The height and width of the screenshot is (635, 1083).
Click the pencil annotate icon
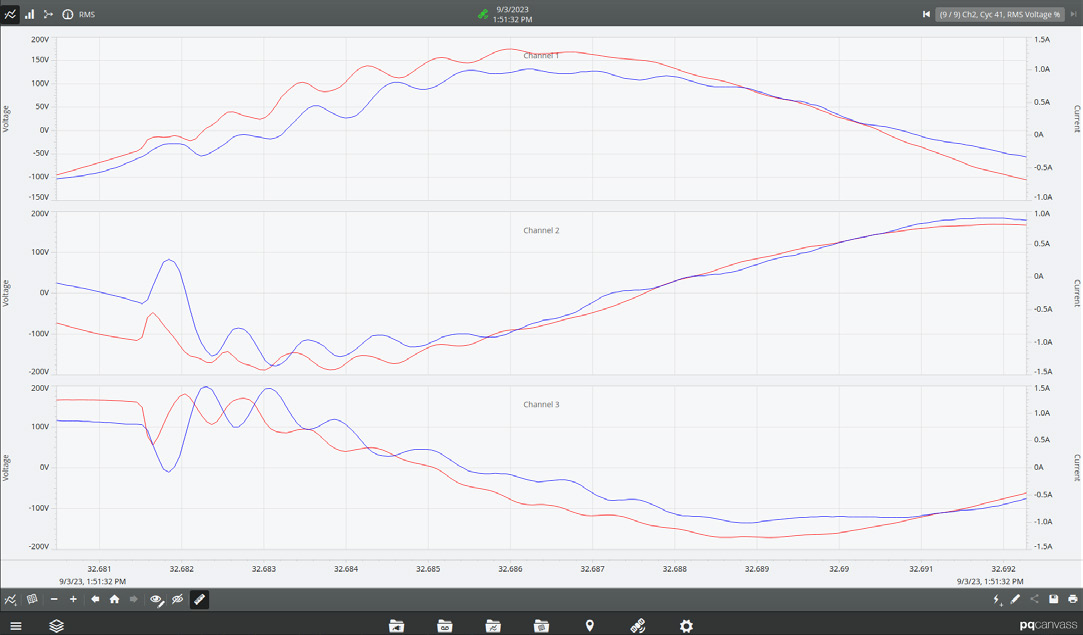pos(1015,600)
